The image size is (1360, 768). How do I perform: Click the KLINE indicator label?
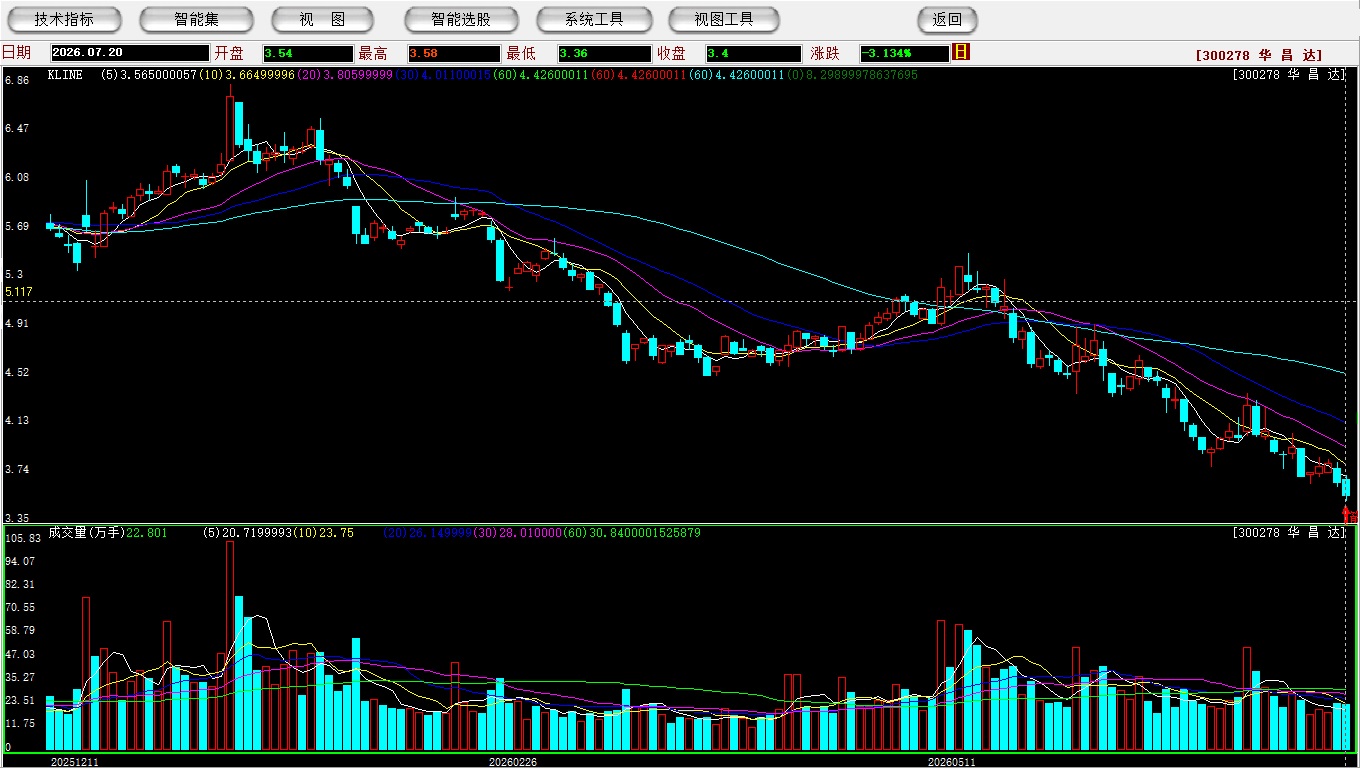point(65,74)
